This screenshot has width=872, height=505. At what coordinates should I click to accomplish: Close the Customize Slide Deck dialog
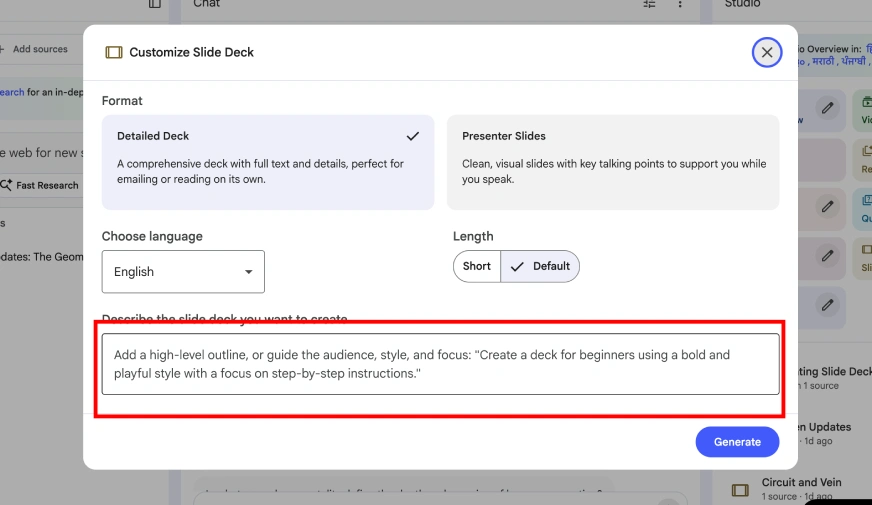click(766, 53)
